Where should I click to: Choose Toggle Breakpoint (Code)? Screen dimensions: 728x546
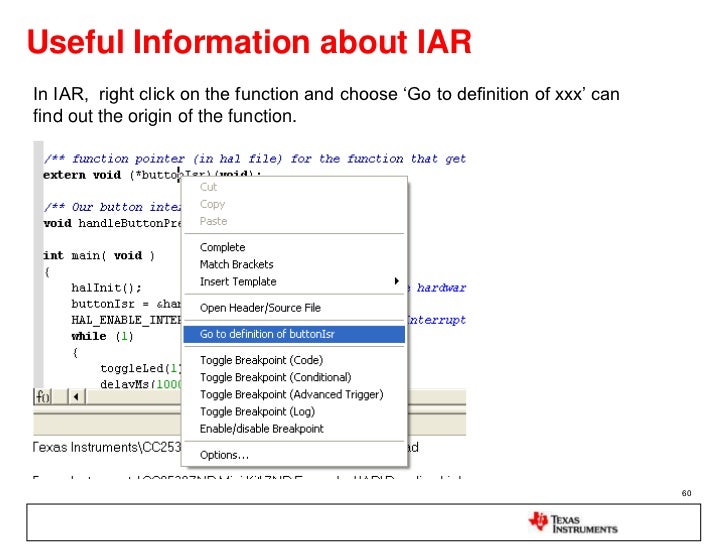(x=294, y=360)
